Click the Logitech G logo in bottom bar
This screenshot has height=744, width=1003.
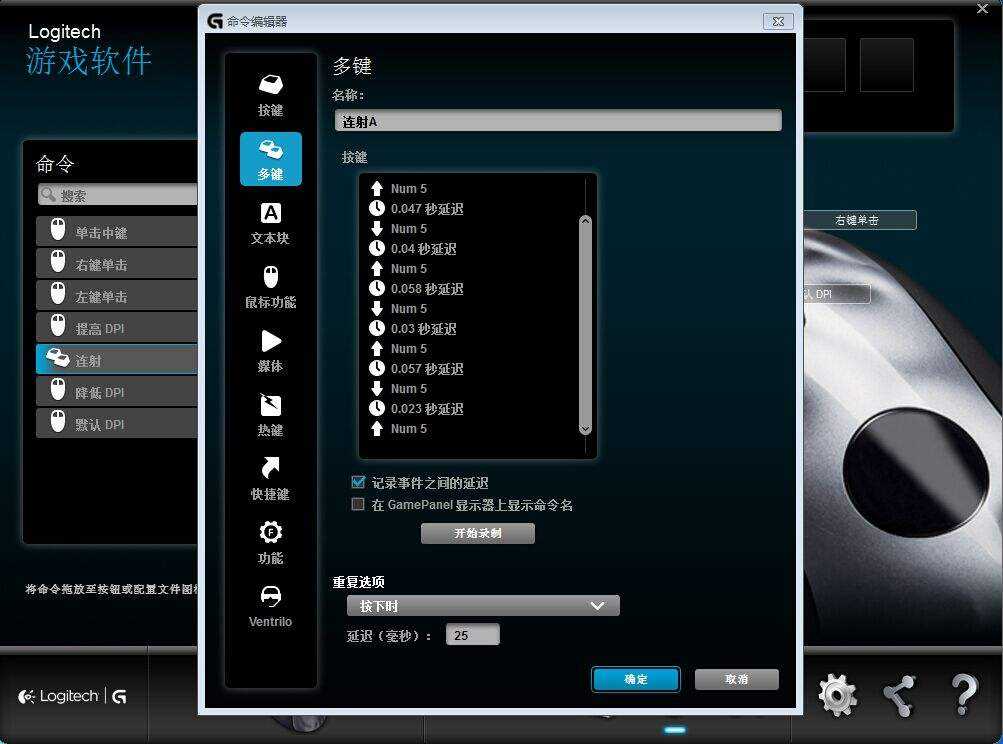coord(72,696)
